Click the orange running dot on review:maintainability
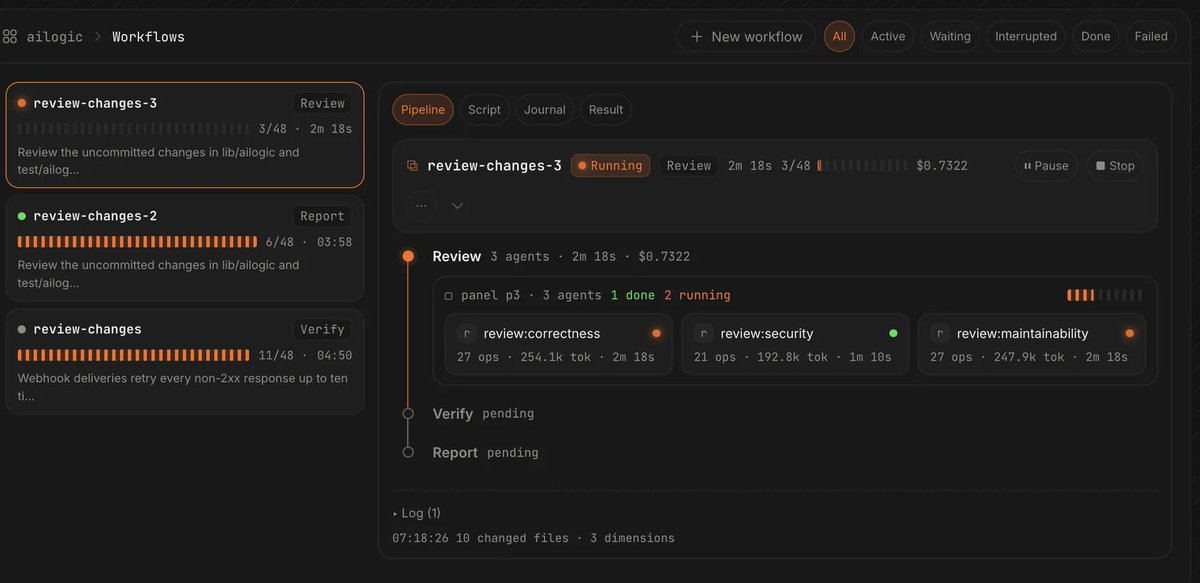This screenshot has width=1200, height=583. (1129, 333)
